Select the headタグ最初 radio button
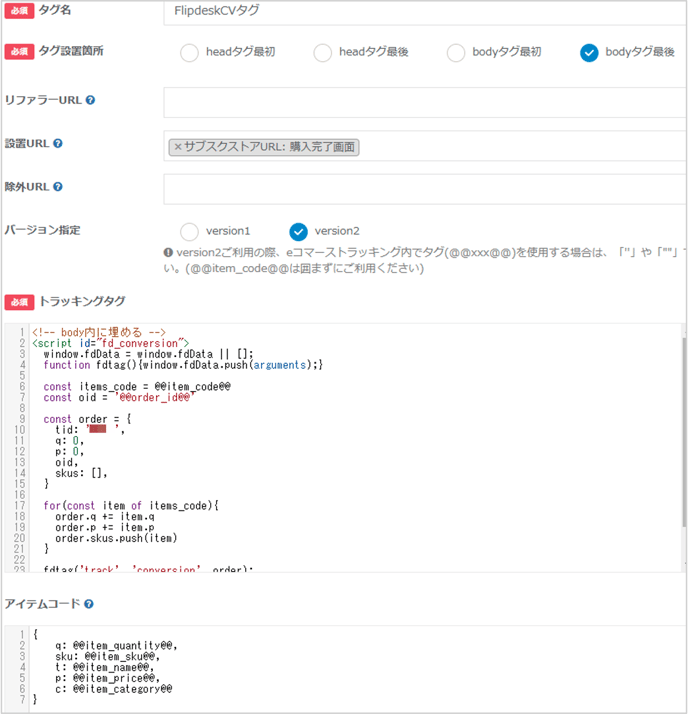Viewport: 688px width, 714px height. pos(189,53)
